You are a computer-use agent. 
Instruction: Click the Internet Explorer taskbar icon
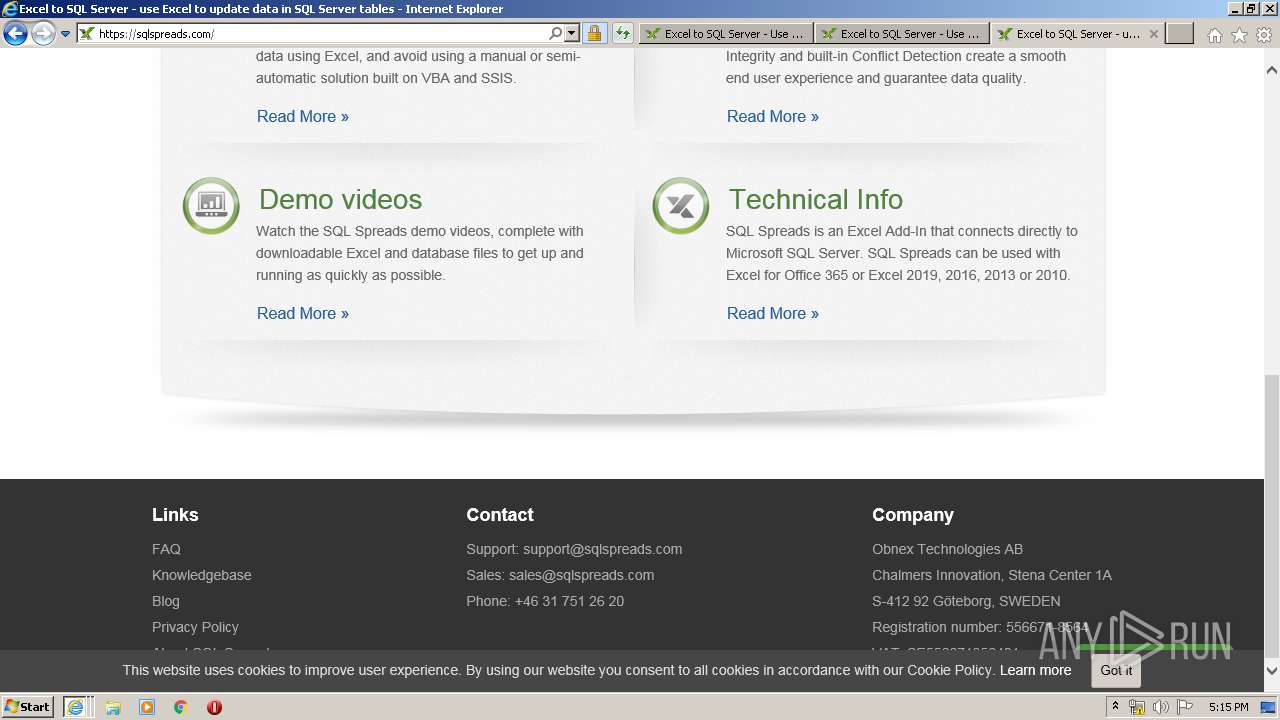coord(76,707)
